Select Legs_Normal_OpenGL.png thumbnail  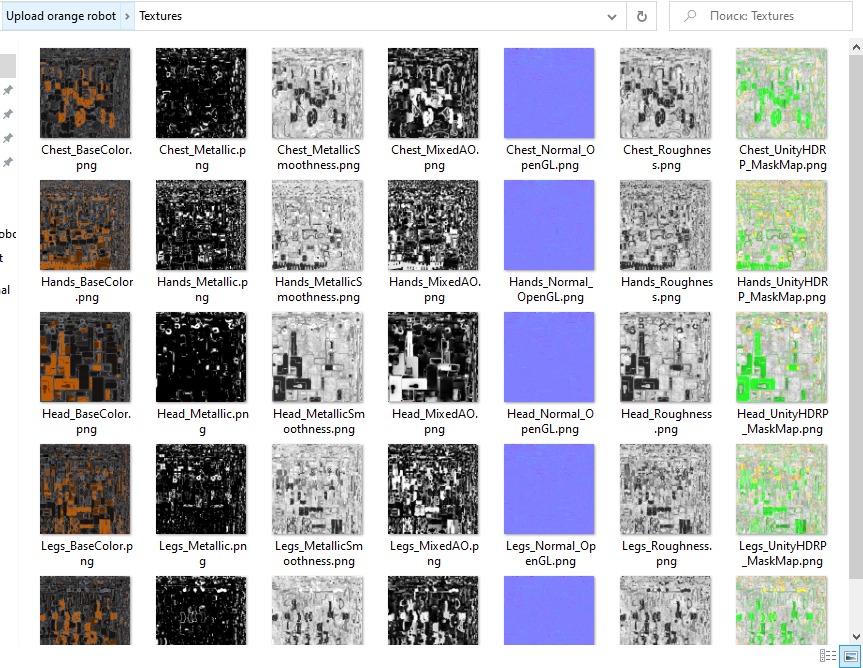[x=549, y=489]
